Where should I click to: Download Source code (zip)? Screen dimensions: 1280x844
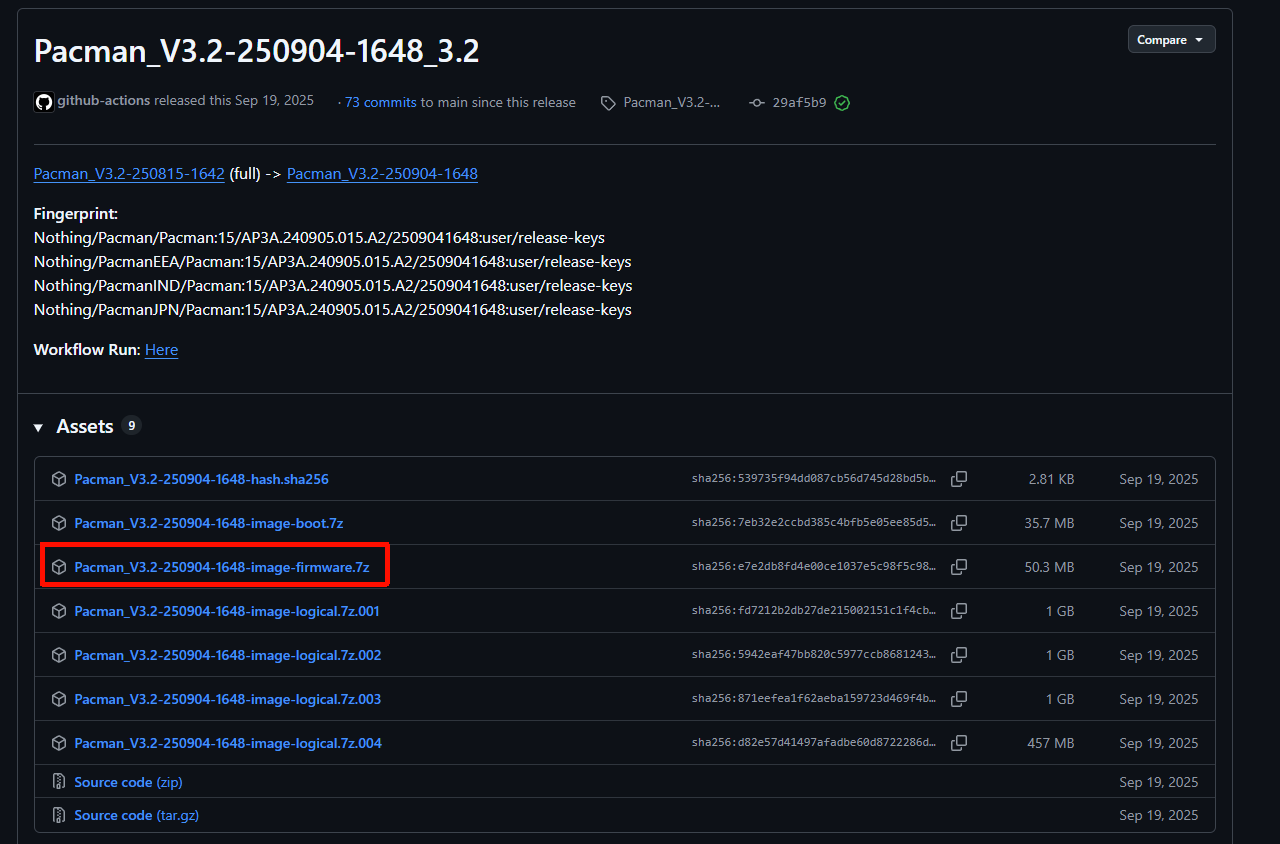tap(128, 782)
